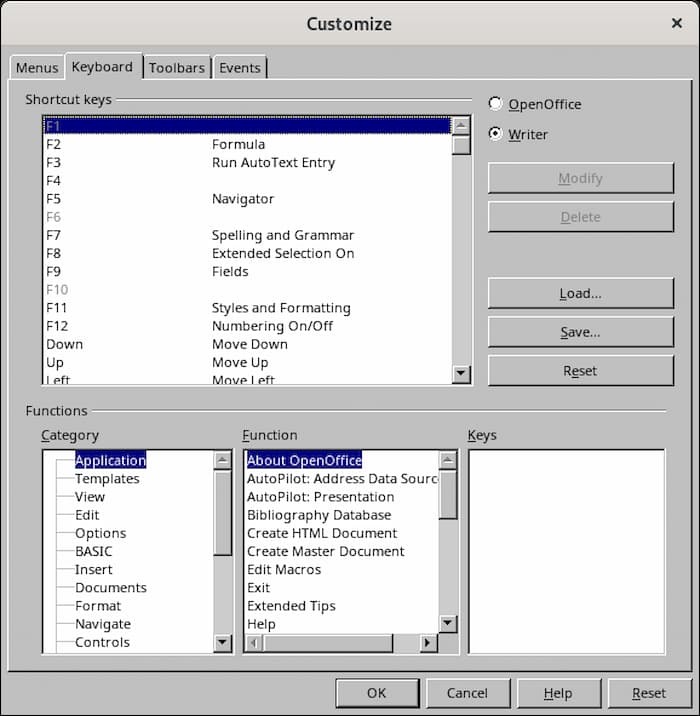Click inside the empty Keys list box

566,552
